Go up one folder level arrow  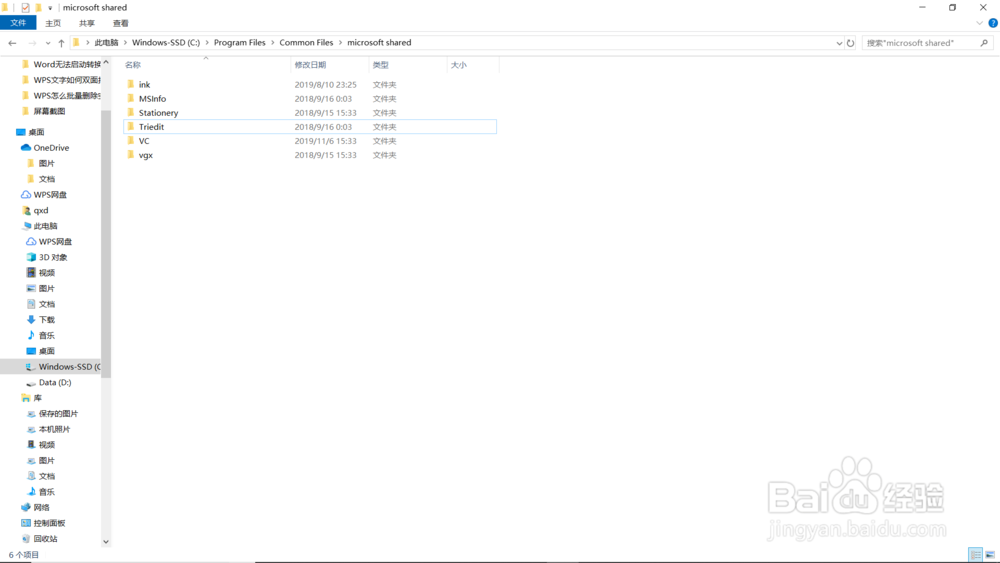pos(61,43)
